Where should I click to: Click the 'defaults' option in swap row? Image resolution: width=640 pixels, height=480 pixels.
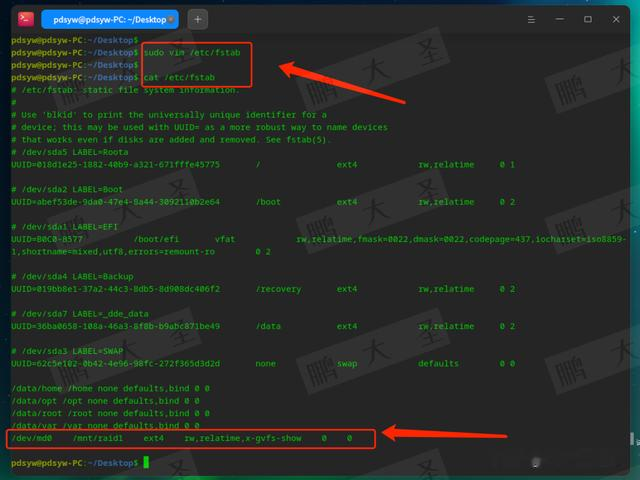pyautogui.click(x=438, y=364)
